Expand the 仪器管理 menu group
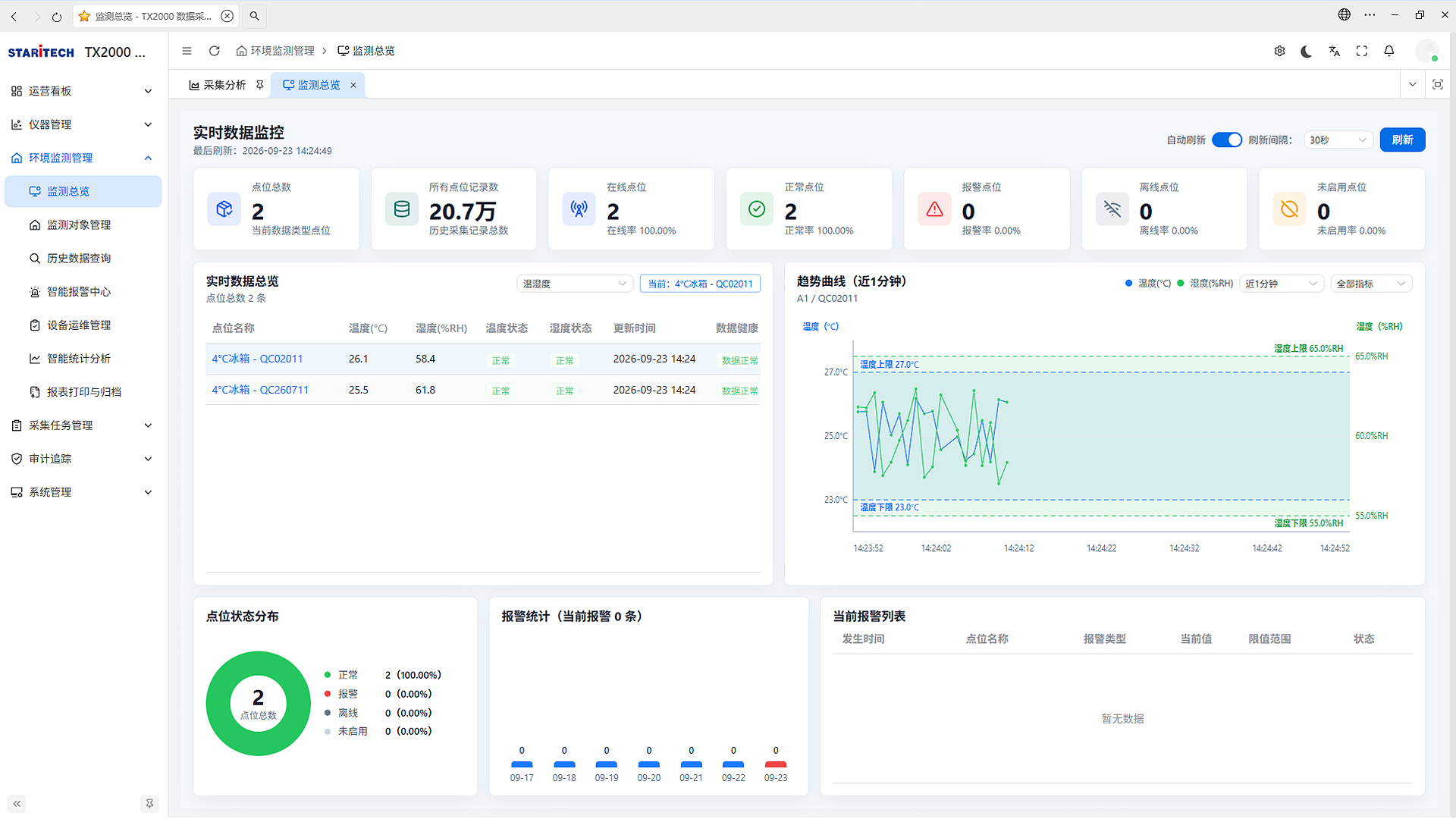The image size is (1456, 819). click(82, 124)
